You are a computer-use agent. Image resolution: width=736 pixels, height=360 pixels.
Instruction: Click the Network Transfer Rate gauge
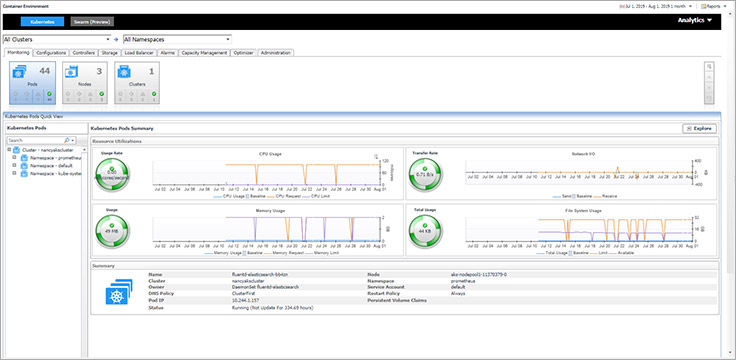click(425, 175)
